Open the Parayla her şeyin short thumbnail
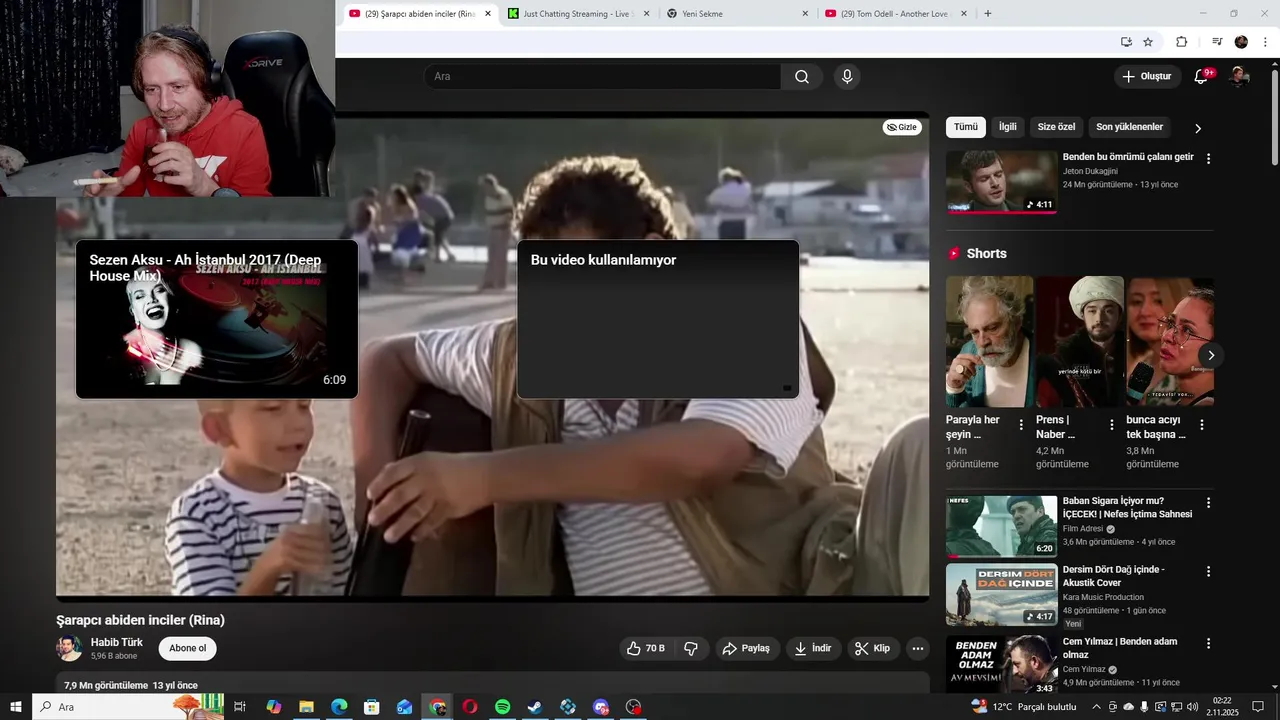Screen dimensions: 1280x720 pos(990,341)
